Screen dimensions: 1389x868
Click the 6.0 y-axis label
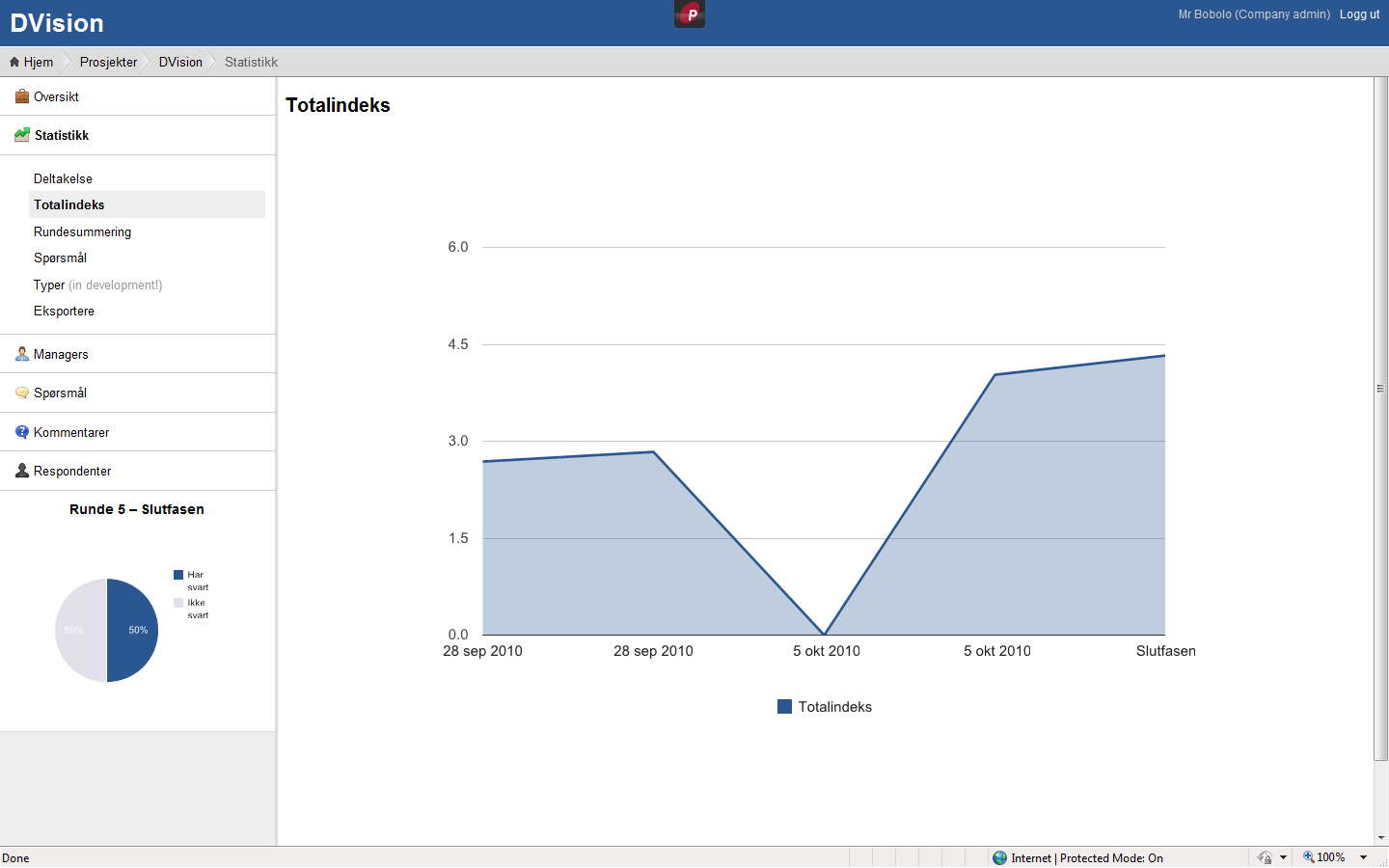458,247
